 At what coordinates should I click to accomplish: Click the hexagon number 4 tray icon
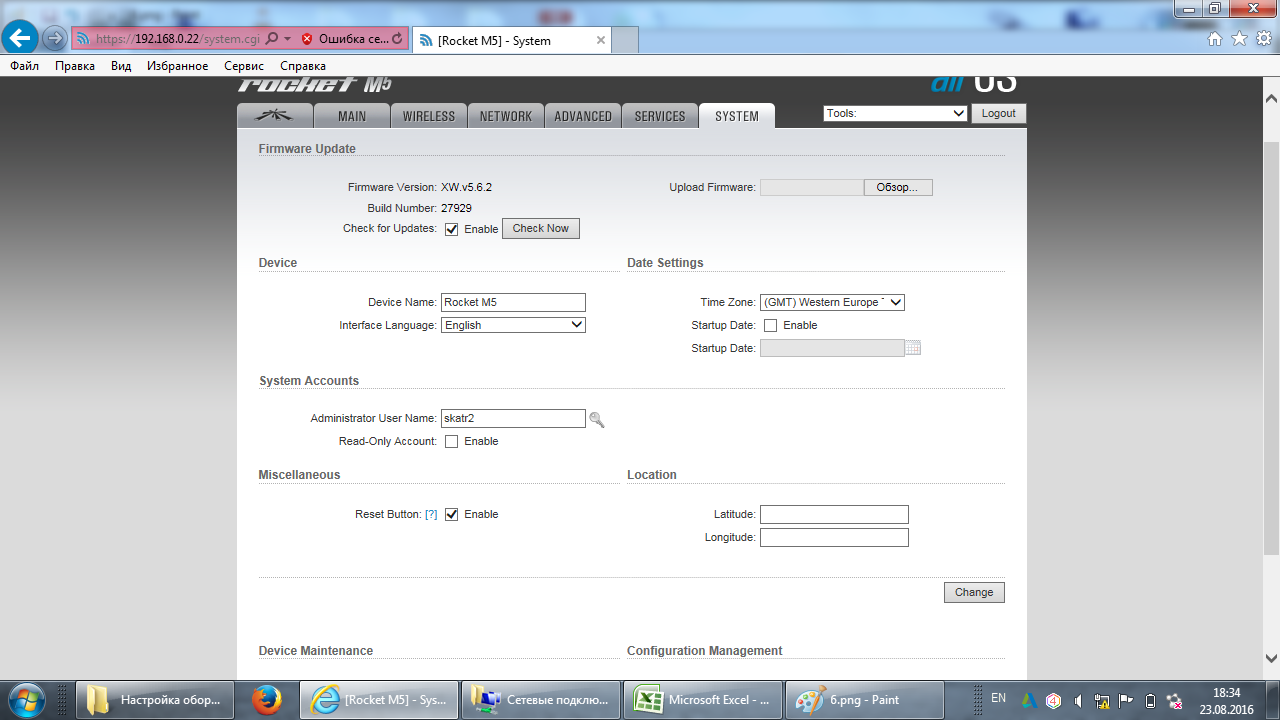(1053, 700)
